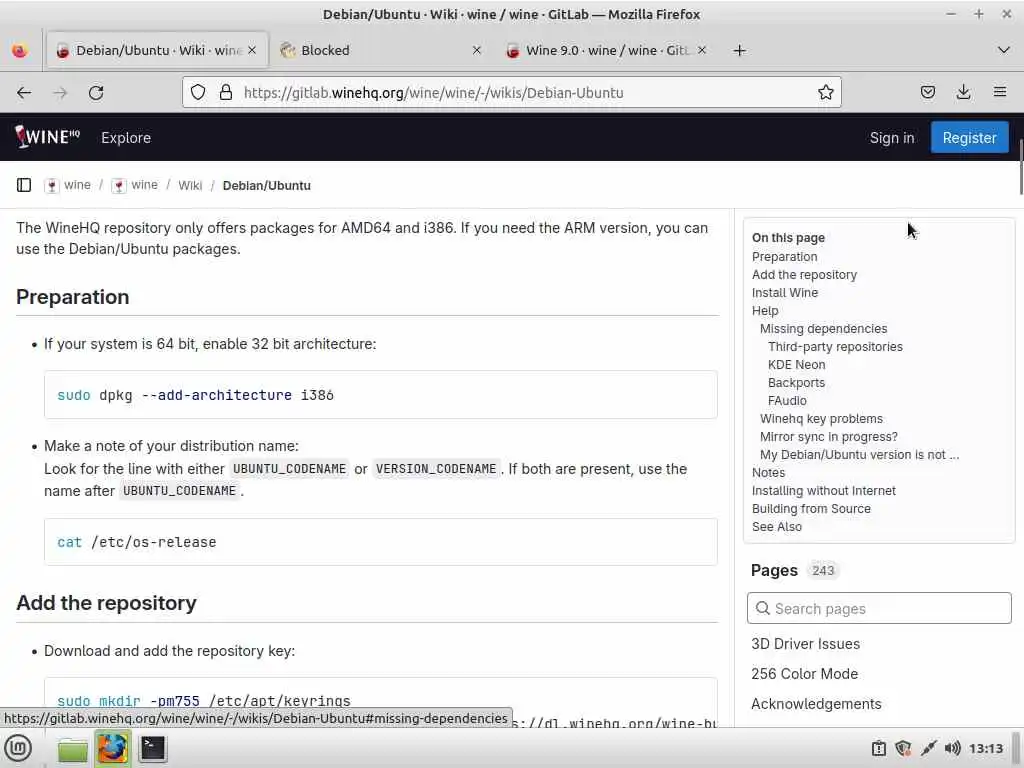Open a new tab with plus button
This screenshot has height=768, width=1024.
739,50
